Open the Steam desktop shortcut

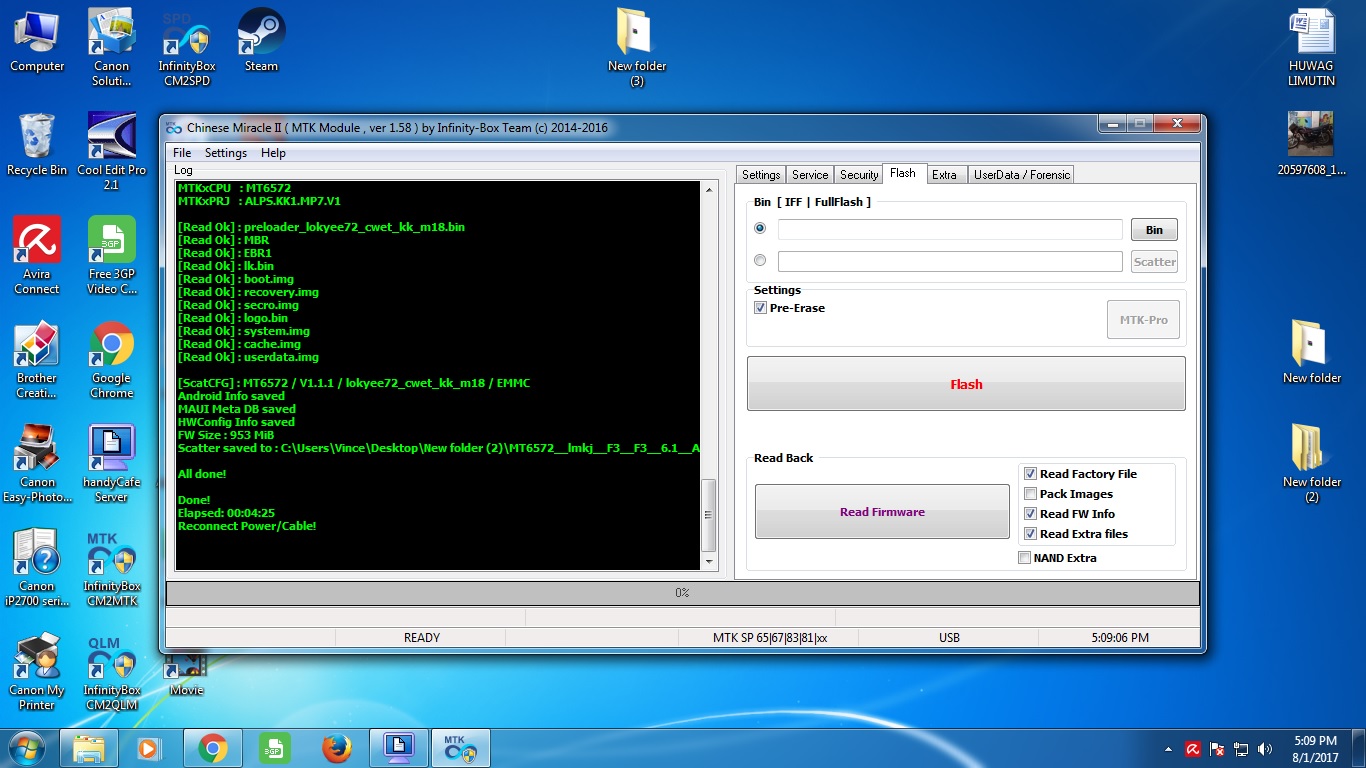(261, 41)
